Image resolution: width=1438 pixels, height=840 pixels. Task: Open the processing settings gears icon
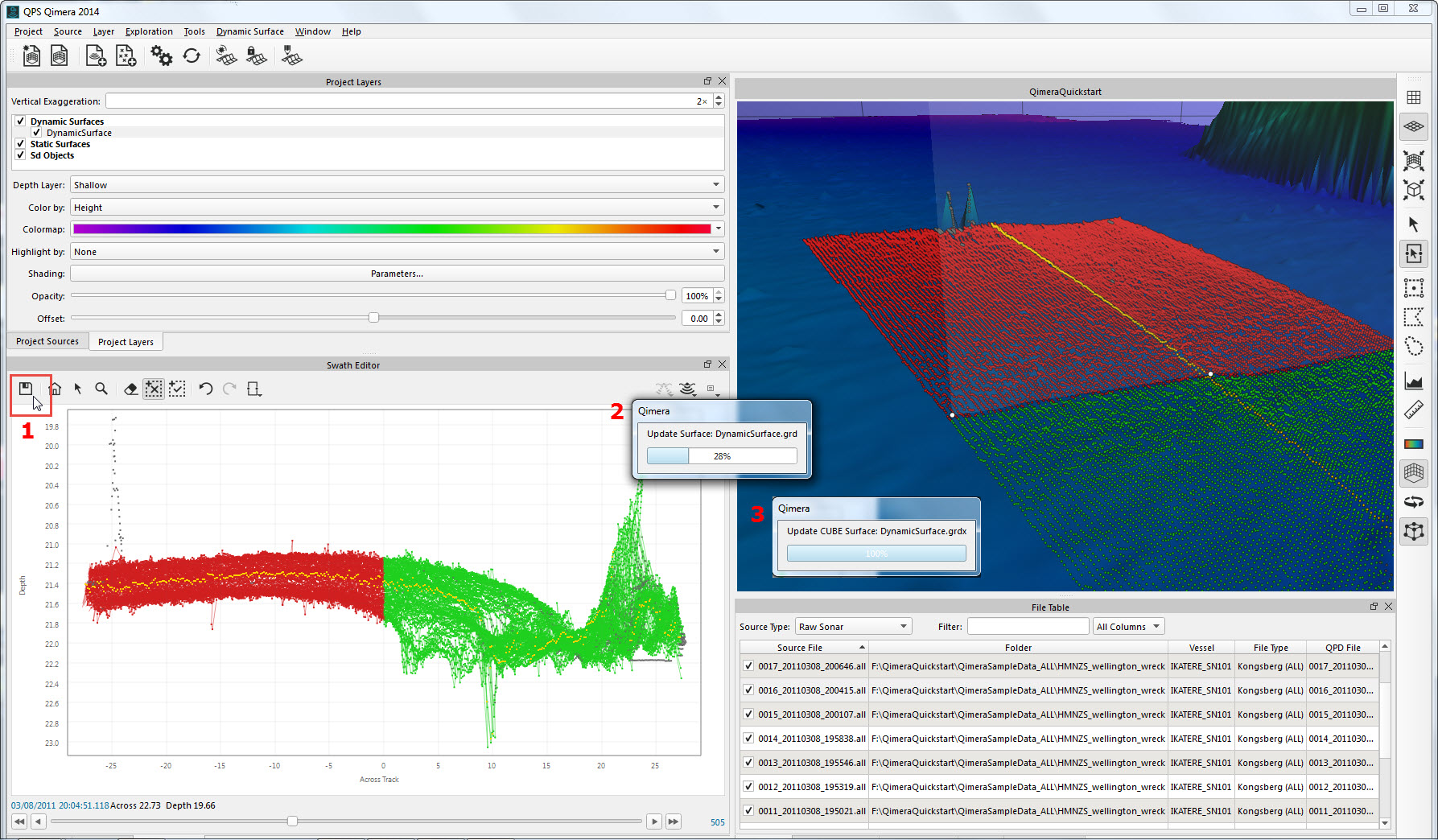161,56
